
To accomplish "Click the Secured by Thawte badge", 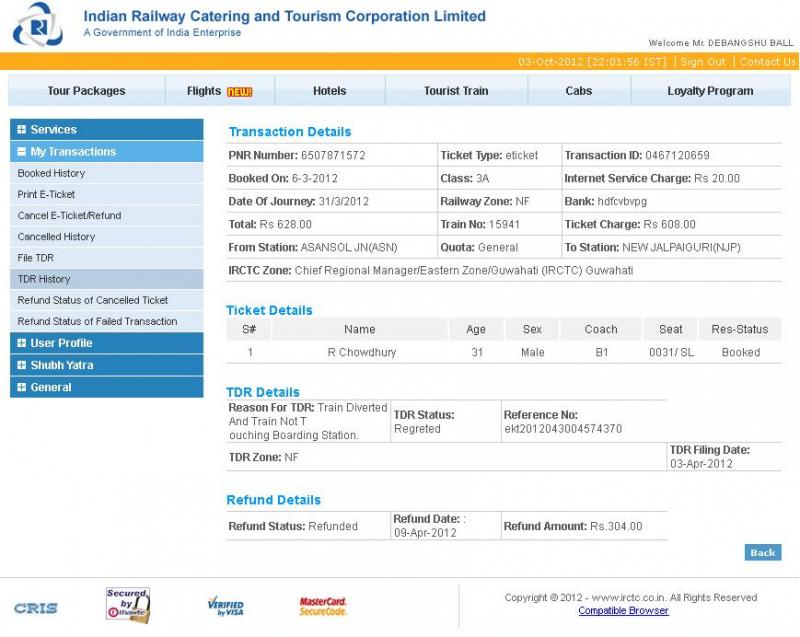I will pos(127,605).
